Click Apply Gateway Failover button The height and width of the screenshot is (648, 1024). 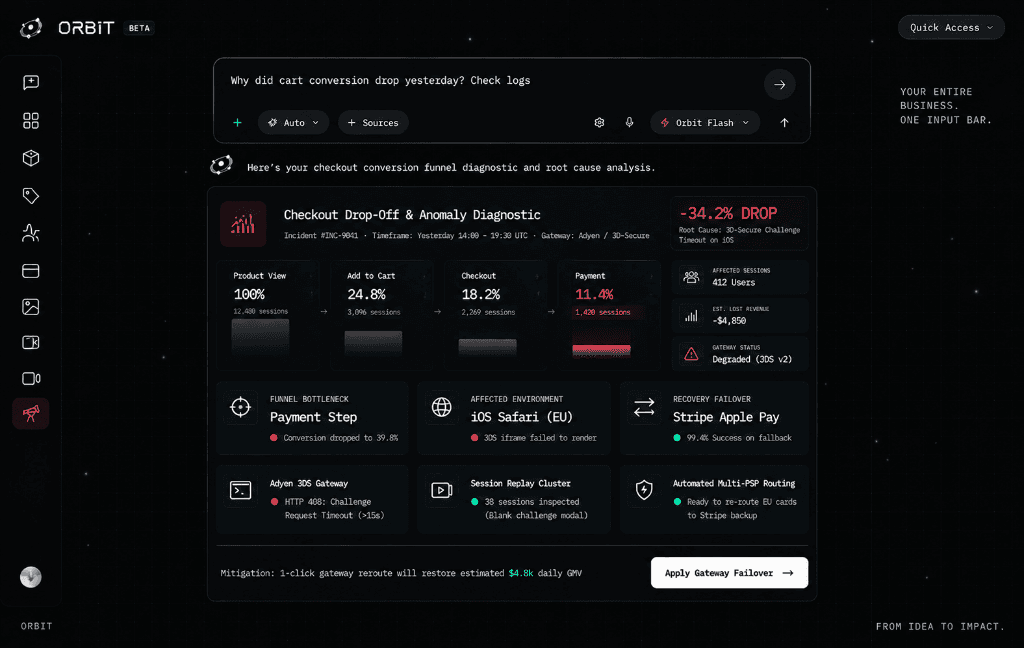point(729,573)
